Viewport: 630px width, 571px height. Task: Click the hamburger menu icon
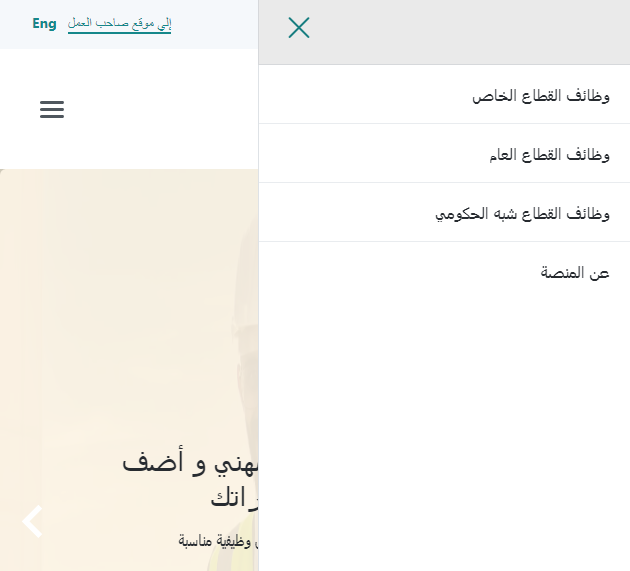click(52, 110)
